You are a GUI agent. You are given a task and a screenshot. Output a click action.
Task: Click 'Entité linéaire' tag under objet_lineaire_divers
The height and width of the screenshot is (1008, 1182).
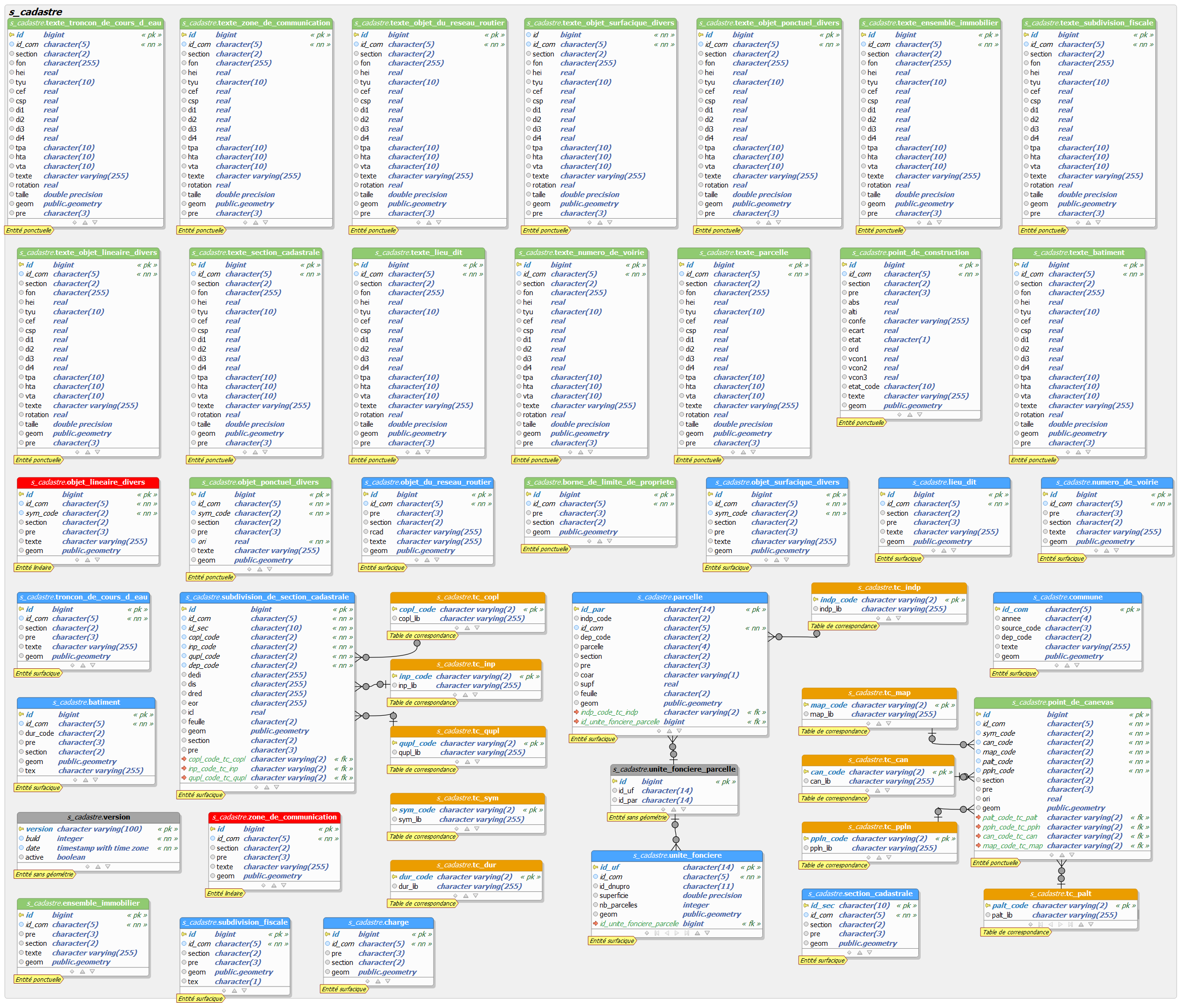(x=33, y=567)
